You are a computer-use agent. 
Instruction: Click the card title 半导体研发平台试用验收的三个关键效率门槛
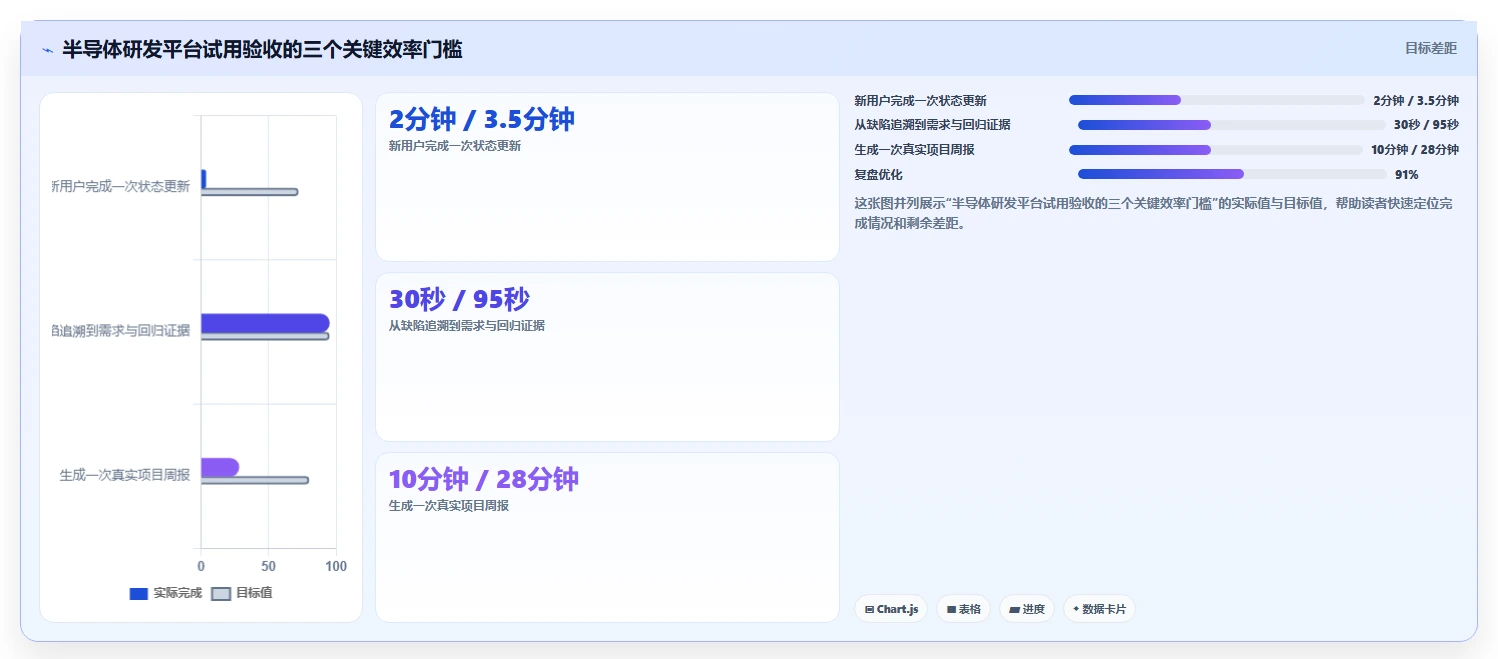(x=262, y=49)
